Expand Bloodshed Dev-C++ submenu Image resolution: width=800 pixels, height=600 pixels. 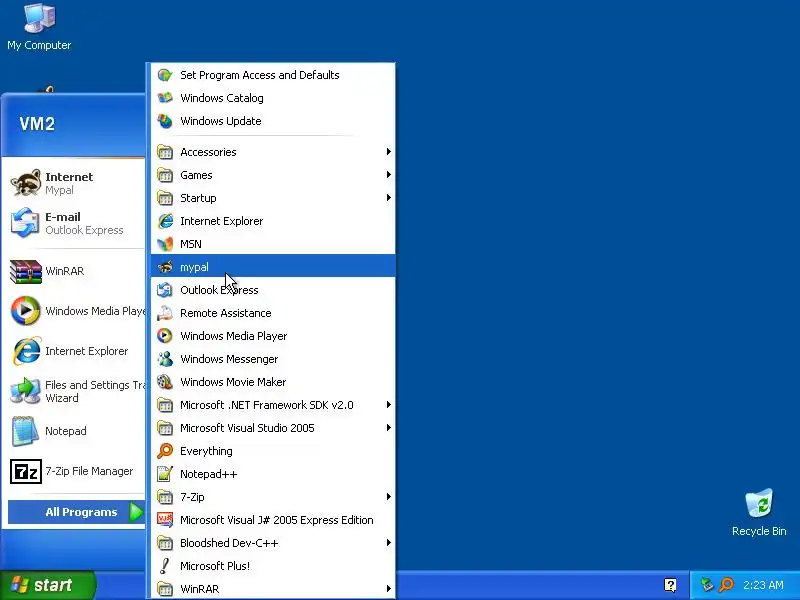273,543
